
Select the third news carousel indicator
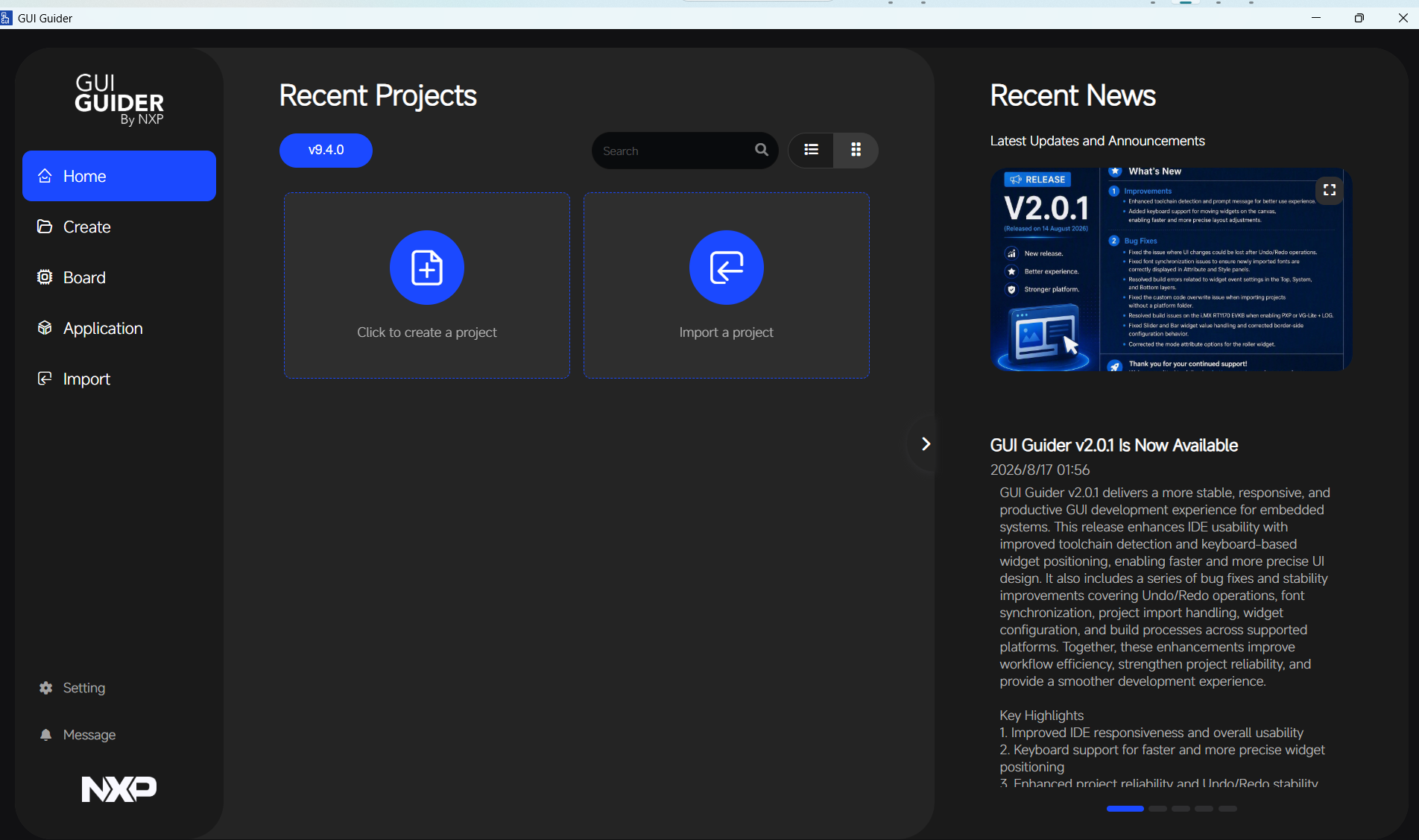(x=1181, y=809)
